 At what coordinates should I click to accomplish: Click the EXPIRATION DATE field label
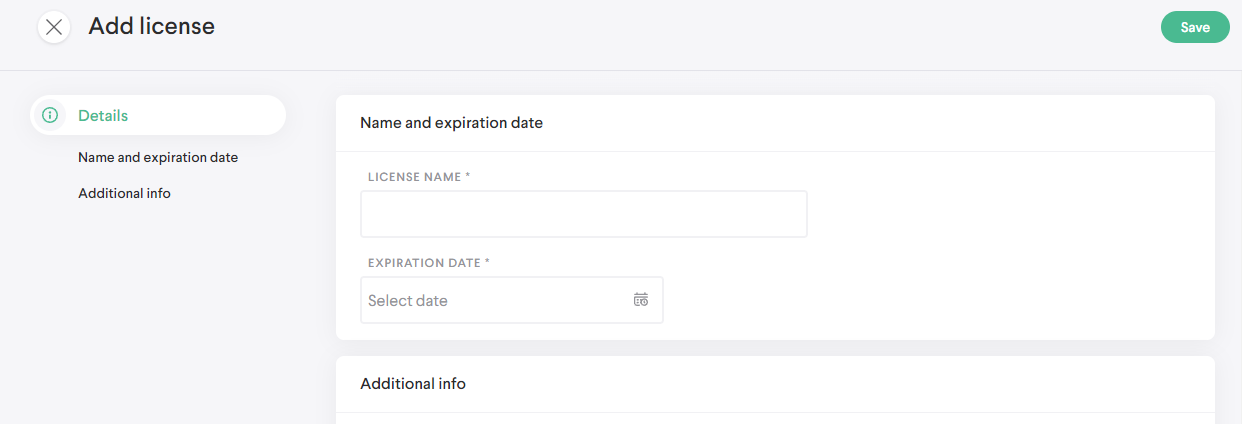point(424,263)
